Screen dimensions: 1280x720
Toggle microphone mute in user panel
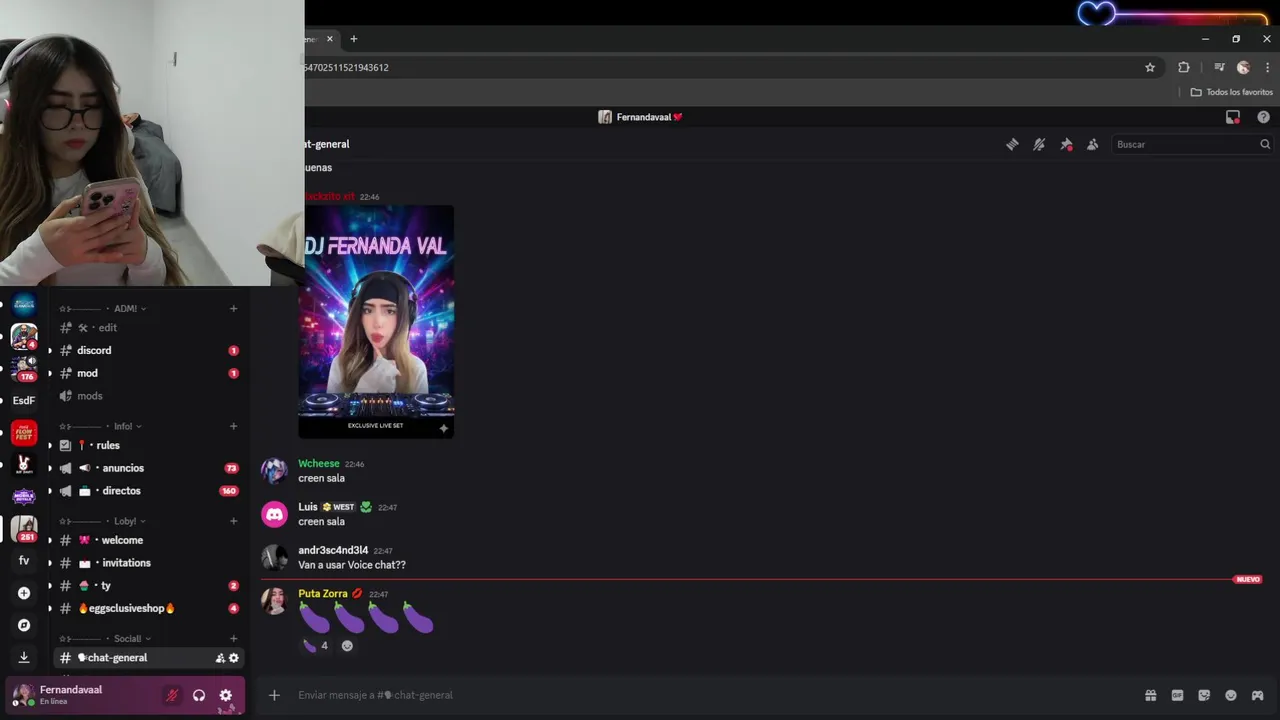pos(172,696)
